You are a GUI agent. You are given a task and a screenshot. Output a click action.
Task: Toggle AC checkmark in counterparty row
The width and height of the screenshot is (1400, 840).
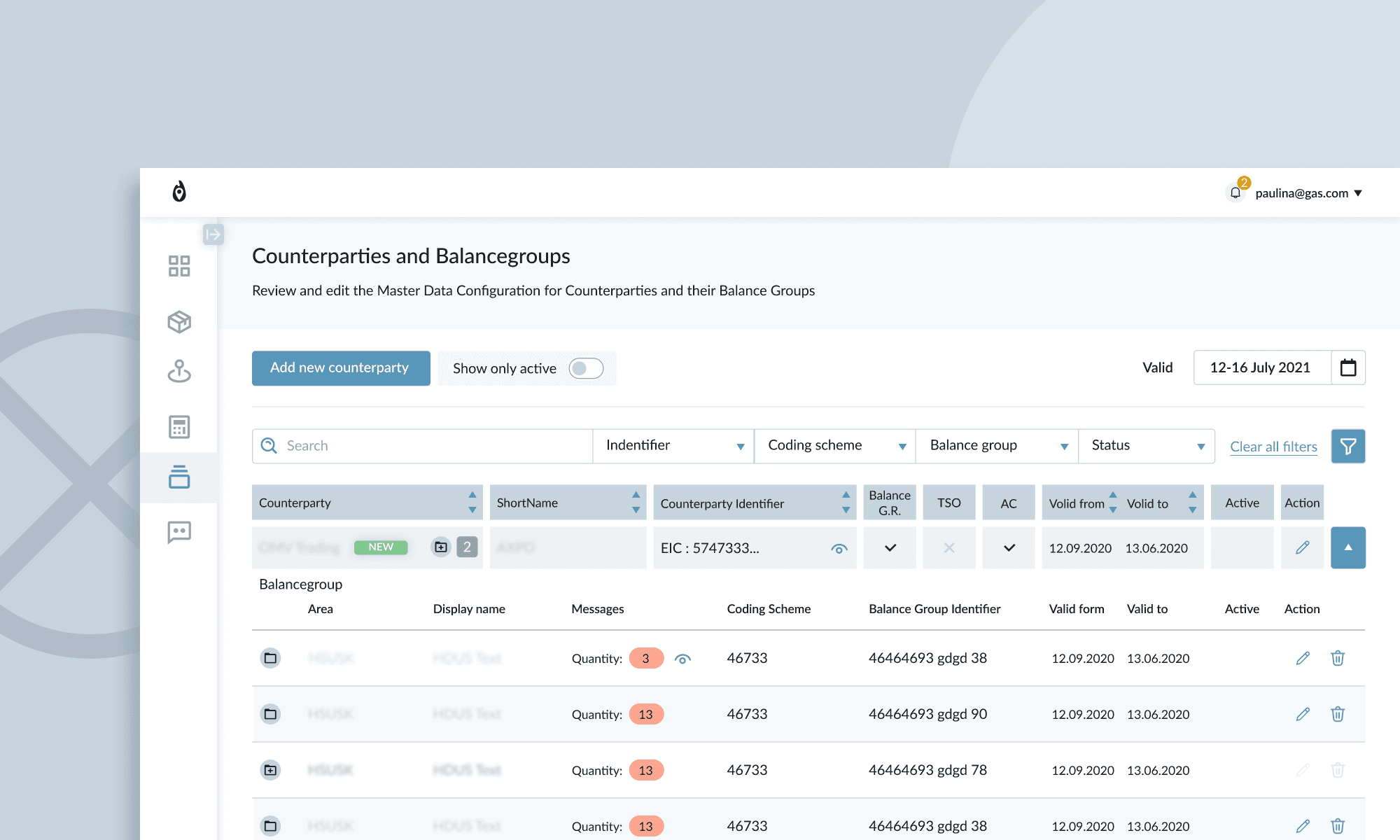1009,547
